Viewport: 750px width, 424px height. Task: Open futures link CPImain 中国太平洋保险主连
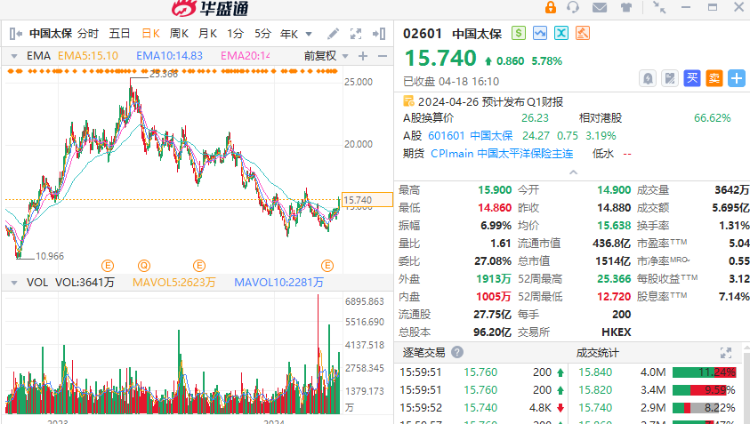pos(502,154)
